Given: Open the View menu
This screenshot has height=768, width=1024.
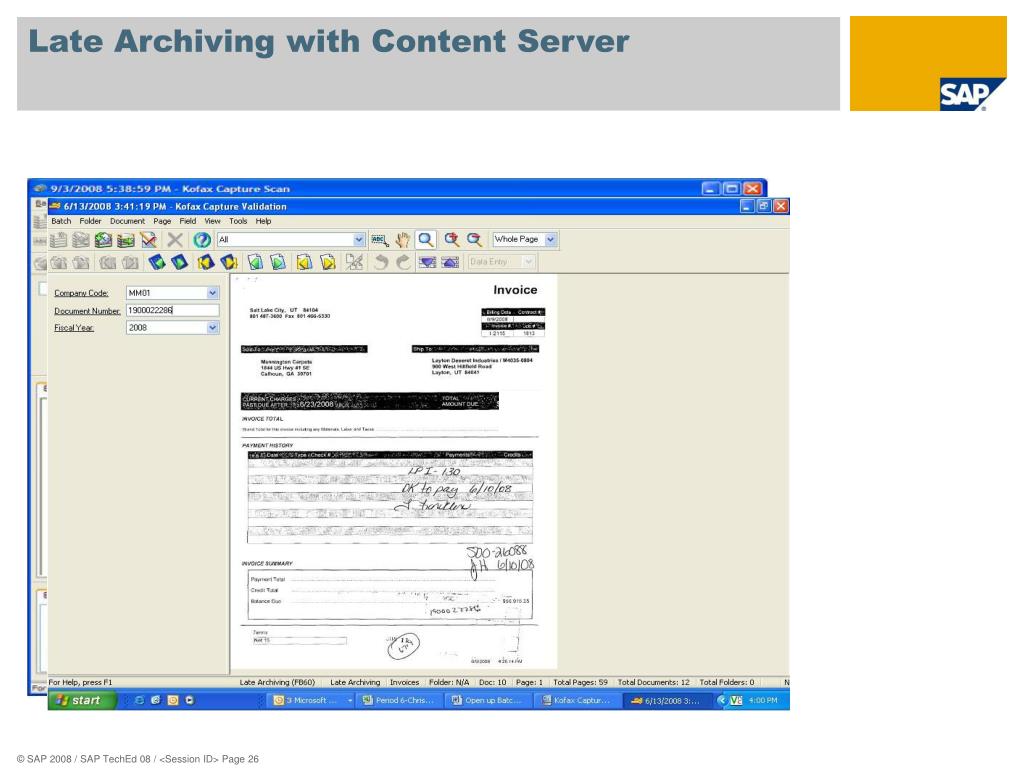Looking at the screenshot, I should (x=212, y=221).
